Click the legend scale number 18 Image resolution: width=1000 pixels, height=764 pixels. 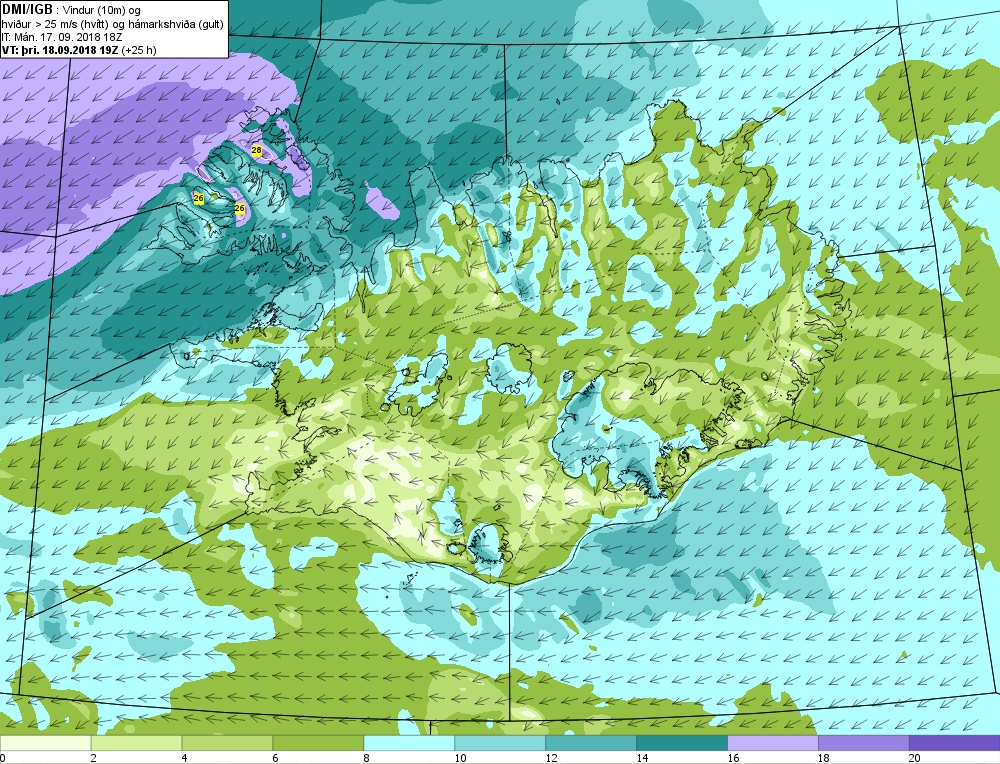pos(824,758)
